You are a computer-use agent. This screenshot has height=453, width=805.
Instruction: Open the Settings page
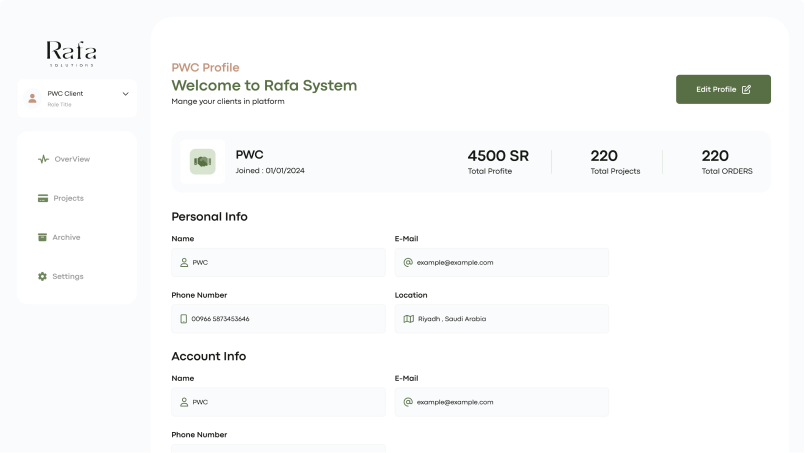pyautogui.click(x=68, y=276)
